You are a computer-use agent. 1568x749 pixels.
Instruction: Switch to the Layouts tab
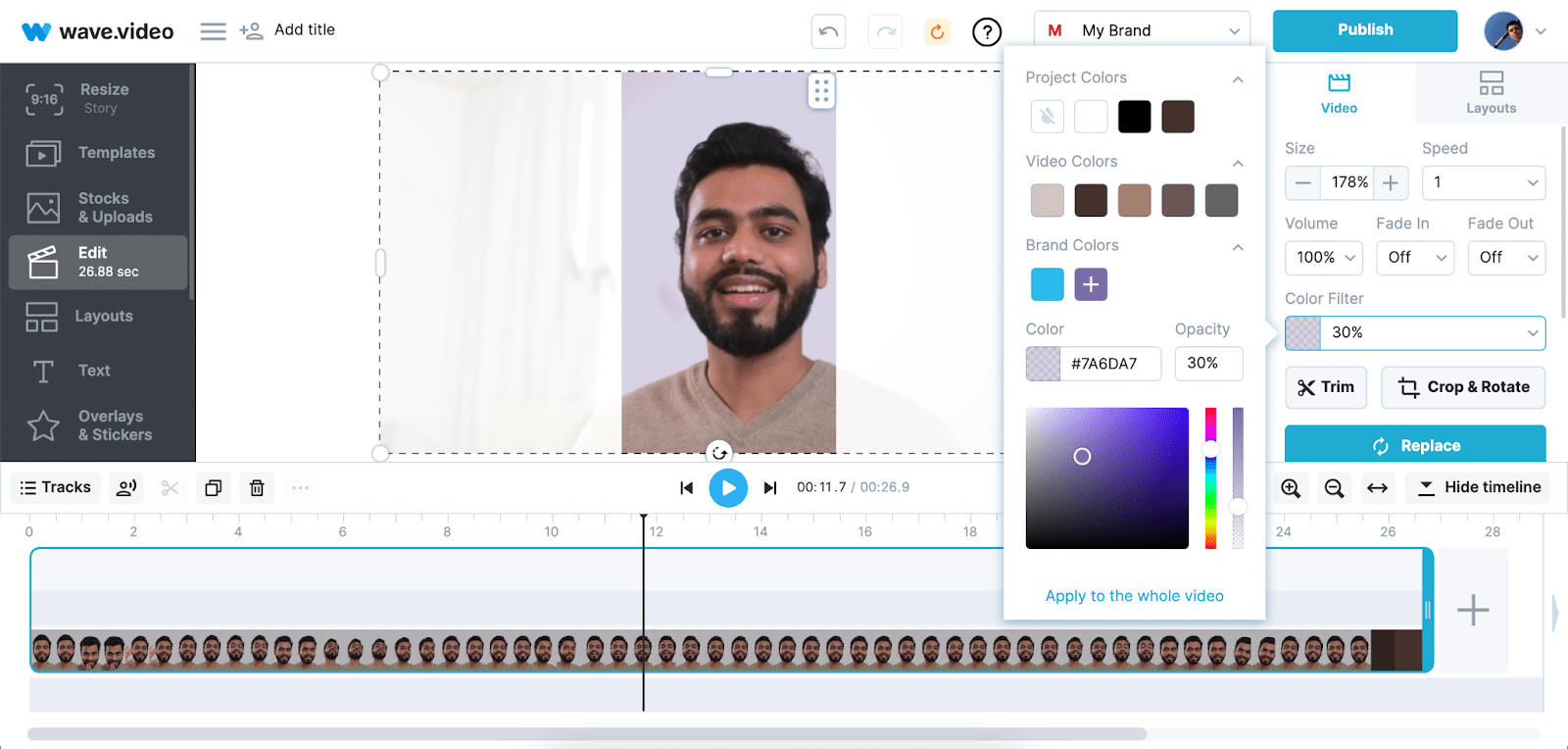(x=1491, y=93)
